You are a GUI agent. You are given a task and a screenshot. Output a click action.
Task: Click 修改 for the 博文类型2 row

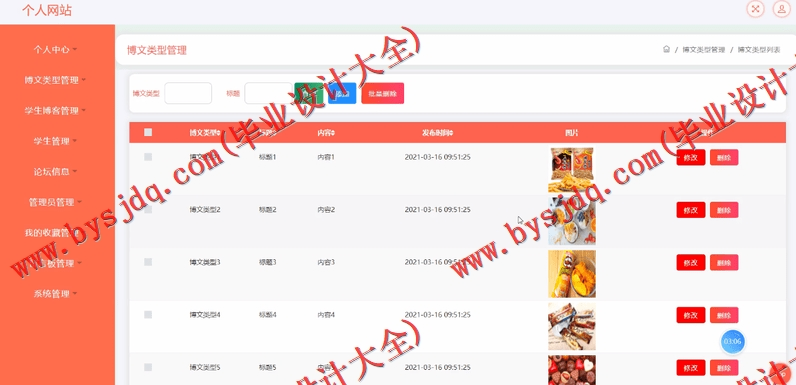(x=691, y=210)
